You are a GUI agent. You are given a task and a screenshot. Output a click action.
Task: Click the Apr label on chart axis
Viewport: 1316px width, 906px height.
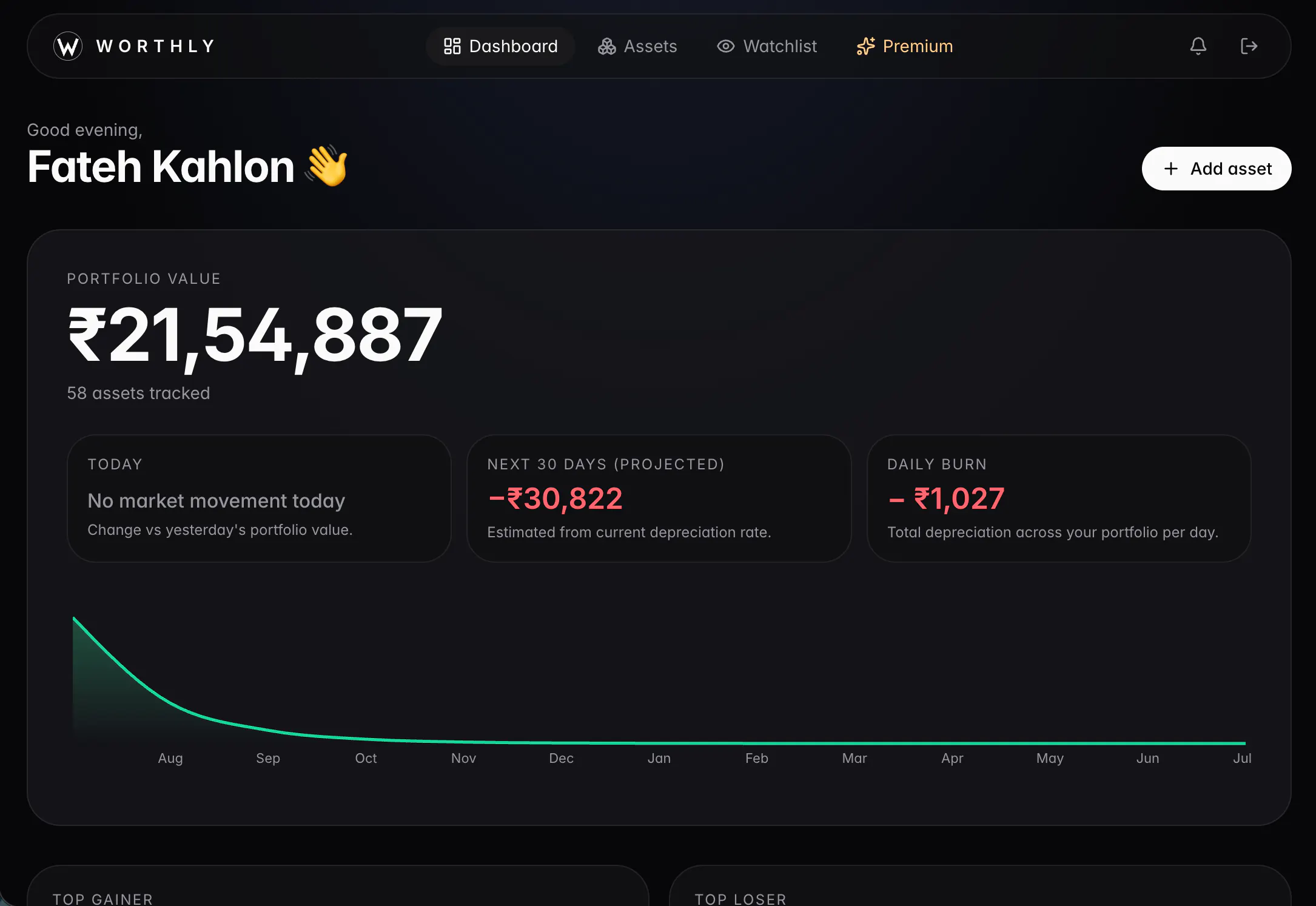point(952,758)
